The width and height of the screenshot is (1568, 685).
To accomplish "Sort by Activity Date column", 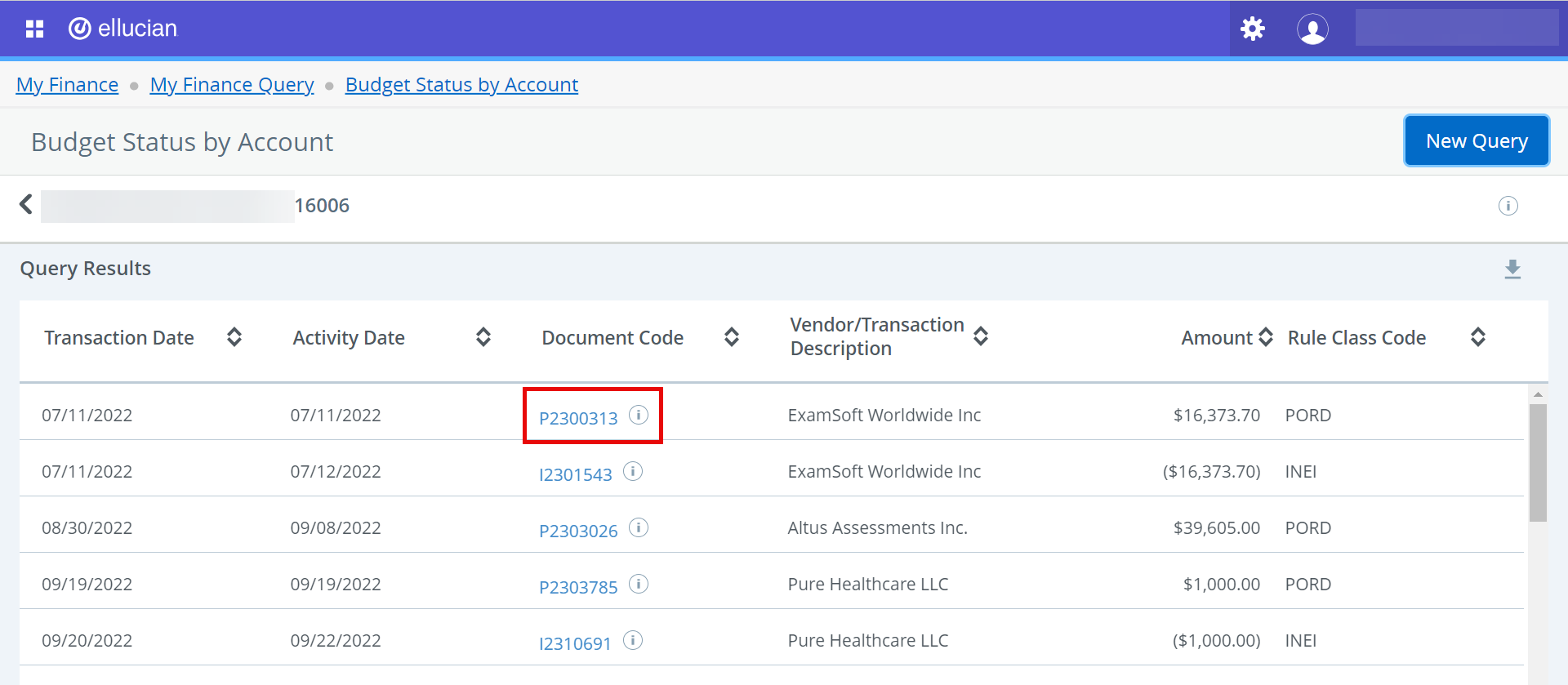I will (x=483, y=337).
